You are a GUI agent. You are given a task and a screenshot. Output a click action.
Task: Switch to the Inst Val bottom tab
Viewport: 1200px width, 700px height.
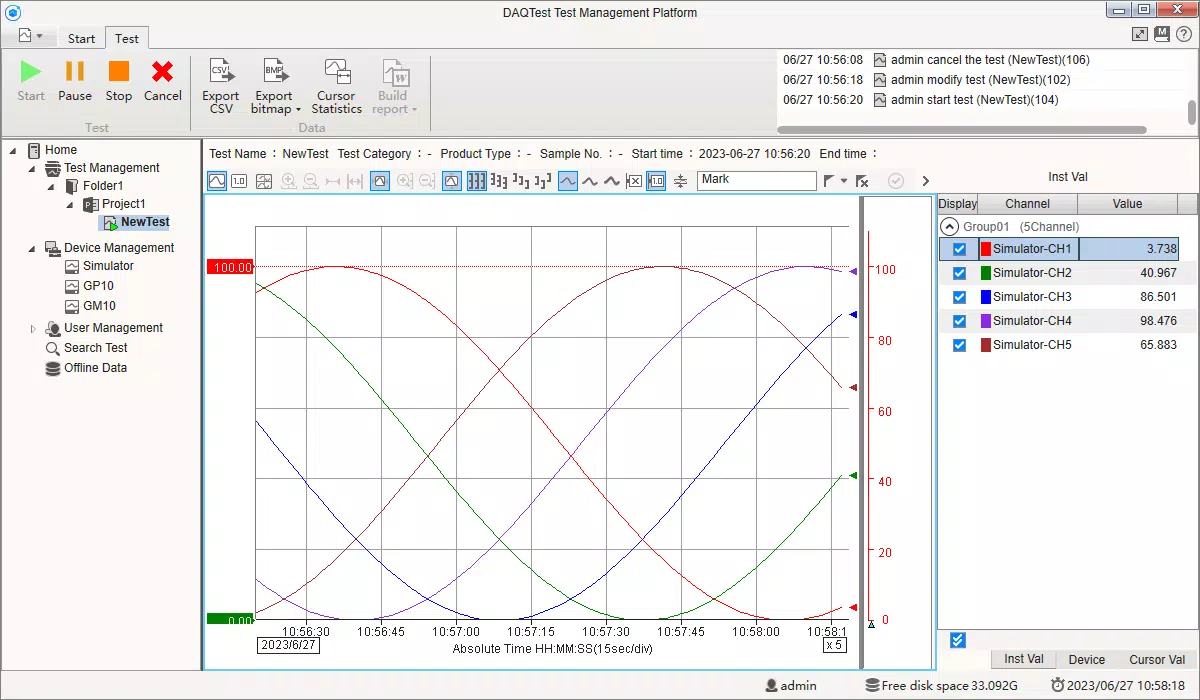click(x=1024, y=659)
